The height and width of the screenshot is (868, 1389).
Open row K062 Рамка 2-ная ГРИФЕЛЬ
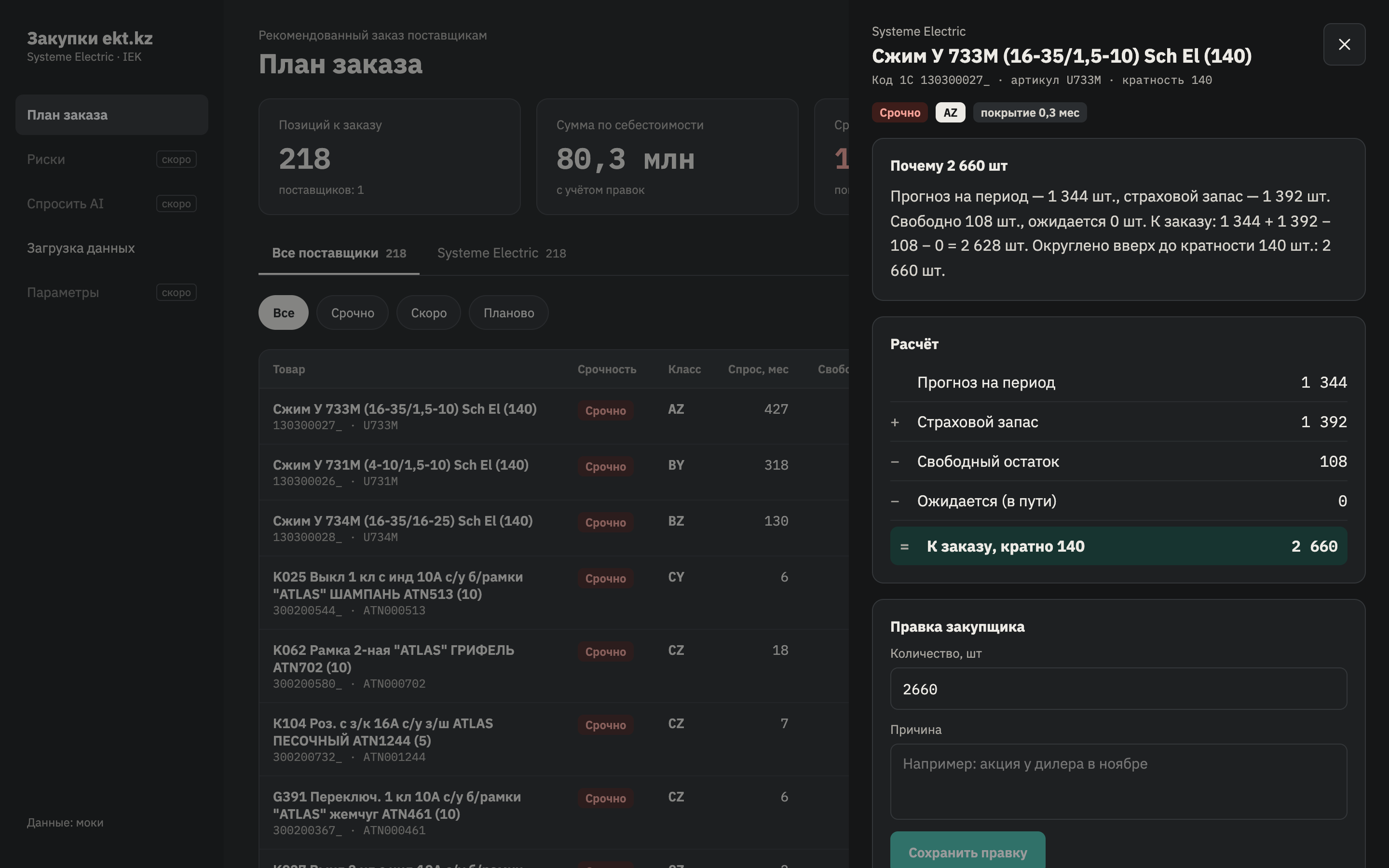[553, 666]
